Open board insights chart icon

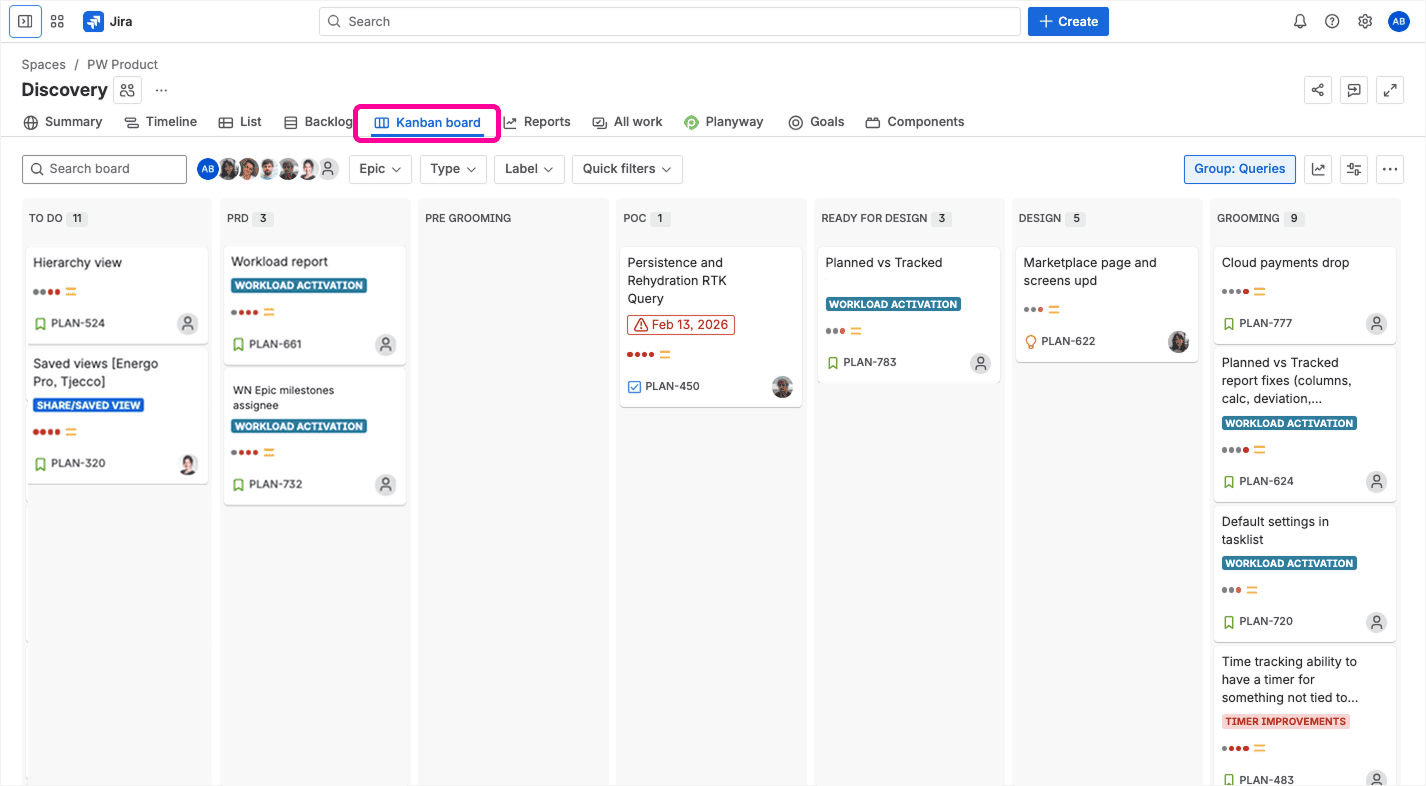(1318, 169)
